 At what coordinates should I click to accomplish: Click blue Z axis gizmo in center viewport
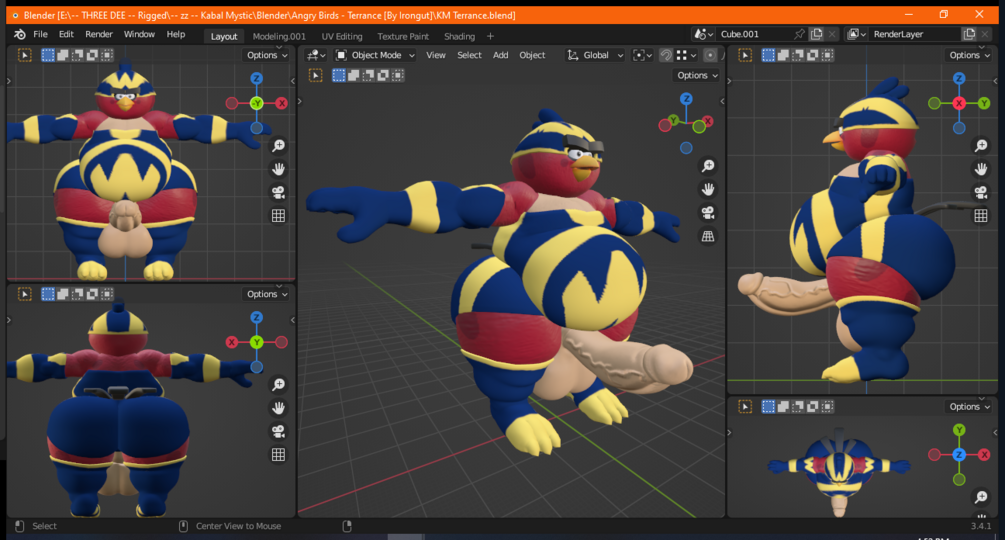point(686,99)
